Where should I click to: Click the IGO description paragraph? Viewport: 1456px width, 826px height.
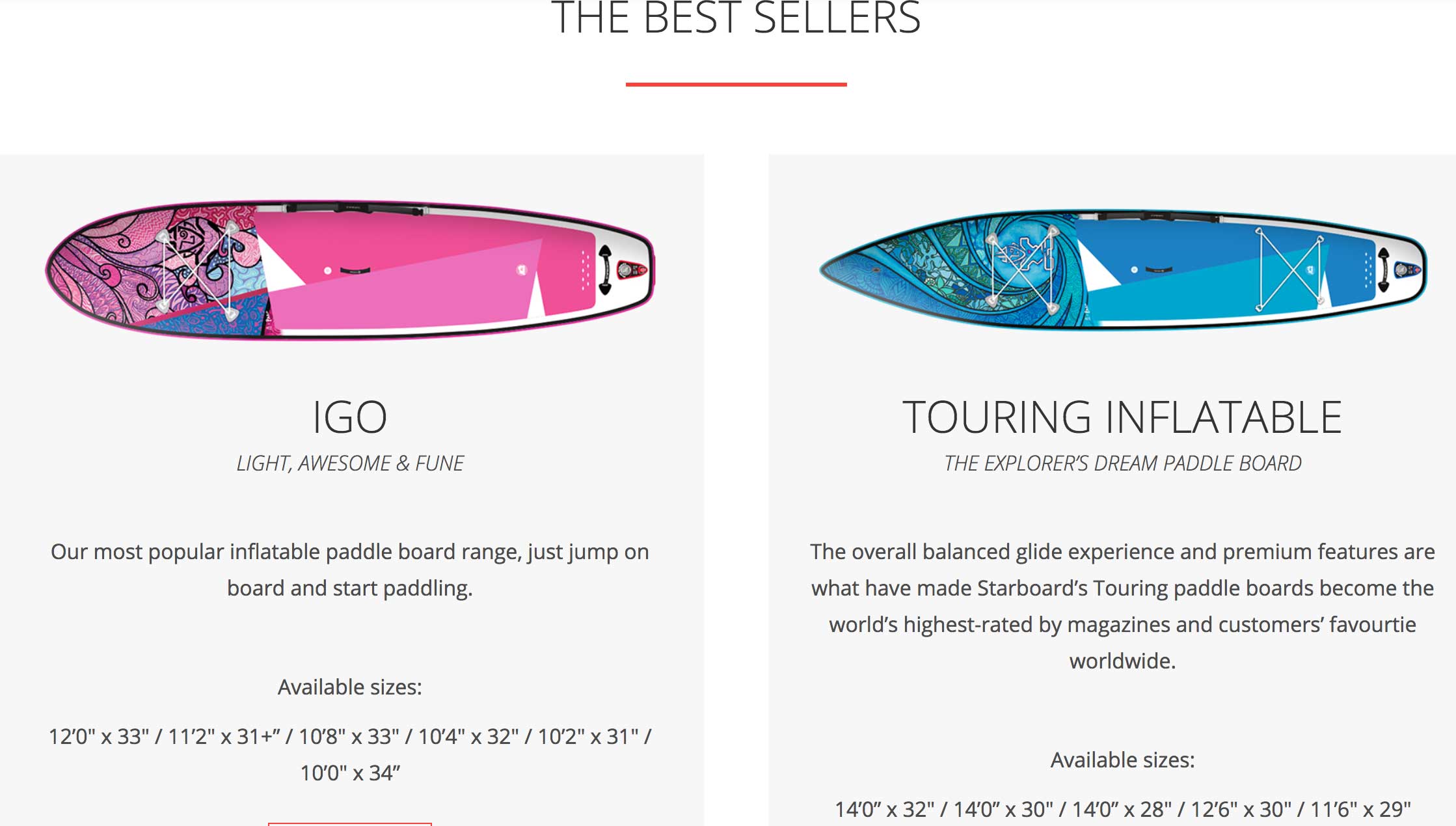(x=350, y=570)
